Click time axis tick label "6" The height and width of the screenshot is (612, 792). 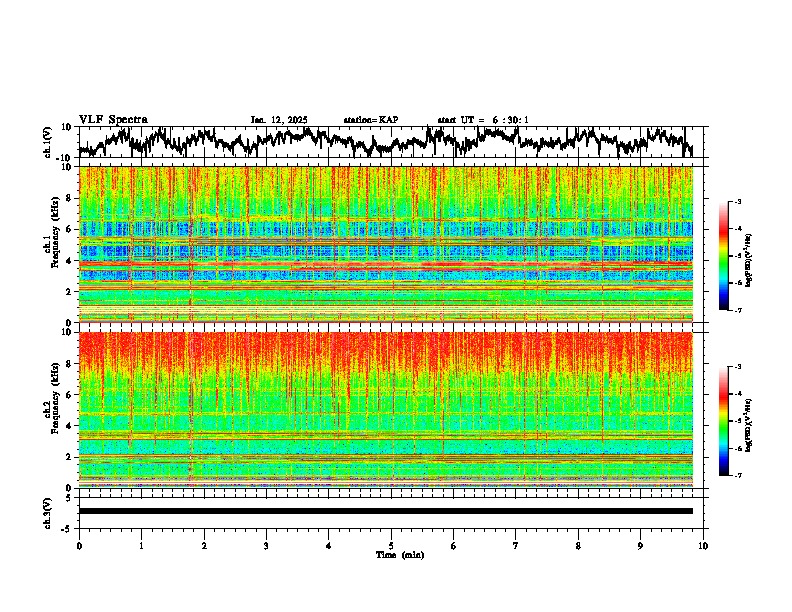coord(453,546)
